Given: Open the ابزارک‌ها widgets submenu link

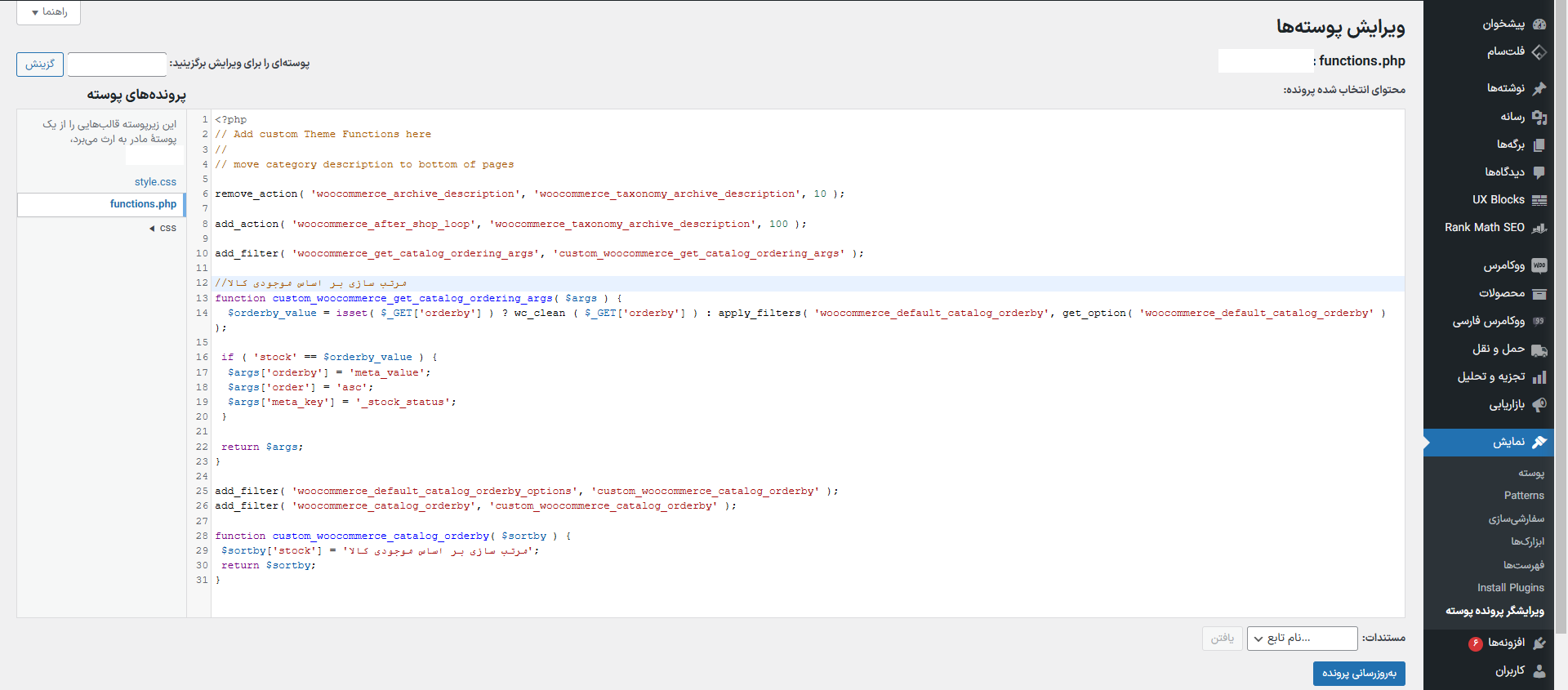Looking at the screenshot, I should tap(1527, 541).
